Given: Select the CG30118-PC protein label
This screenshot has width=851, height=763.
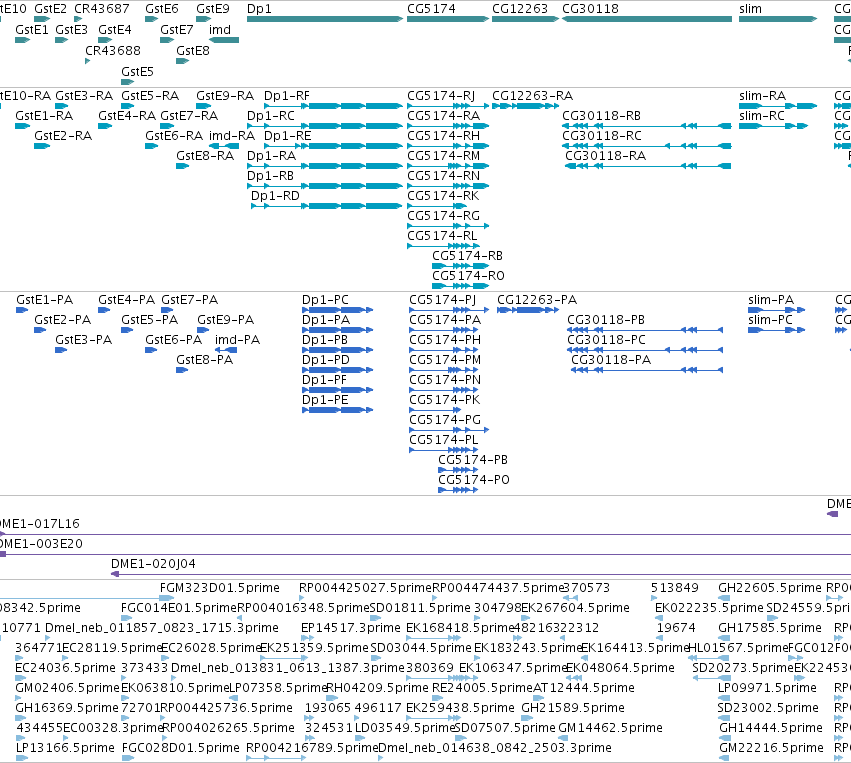Looking at the screenshot, I should 606,340.
